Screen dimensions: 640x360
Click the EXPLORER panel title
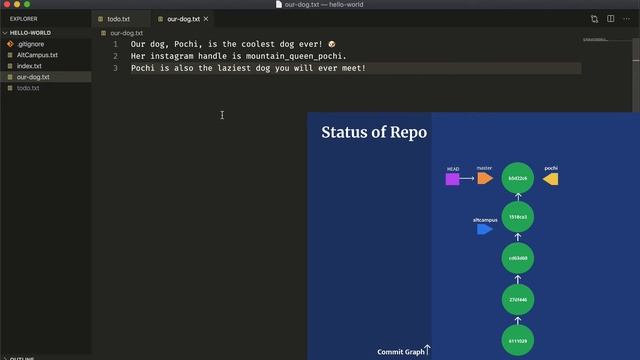pyautogui.click(x=24, y=19)
